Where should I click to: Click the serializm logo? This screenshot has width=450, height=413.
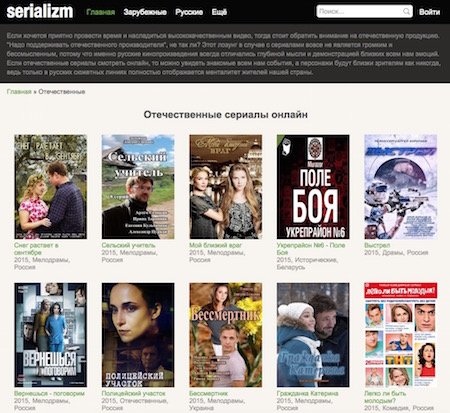(40, 11)
